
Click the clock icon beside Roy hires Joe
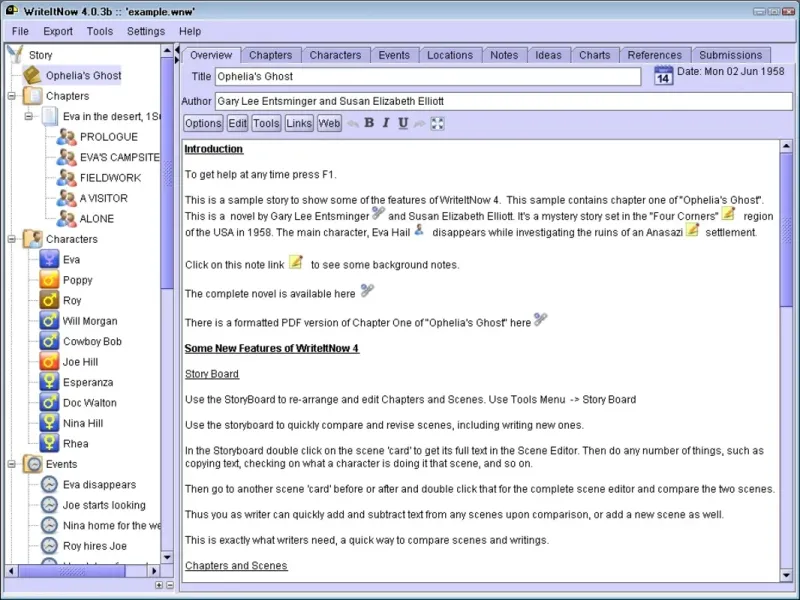coord(49,545)
